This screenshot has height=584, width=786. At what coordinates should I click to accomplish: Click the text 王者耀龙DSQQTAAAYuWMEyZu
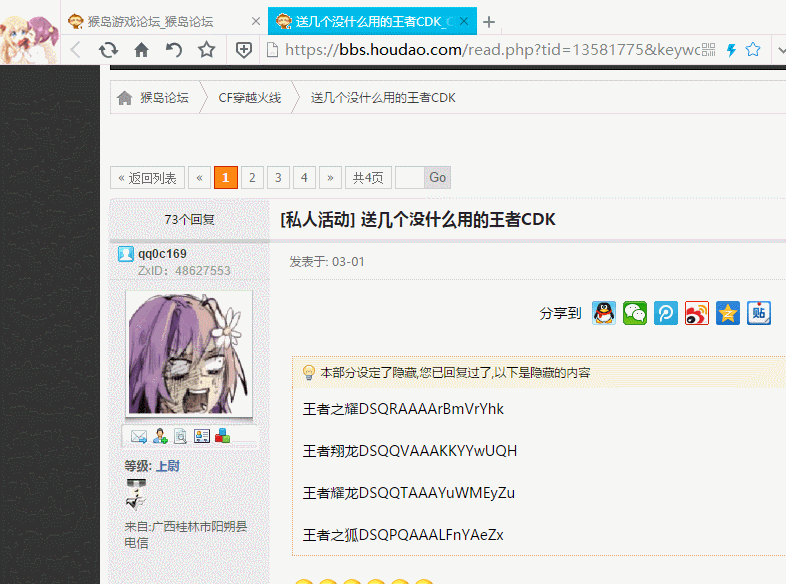point(409,493)
